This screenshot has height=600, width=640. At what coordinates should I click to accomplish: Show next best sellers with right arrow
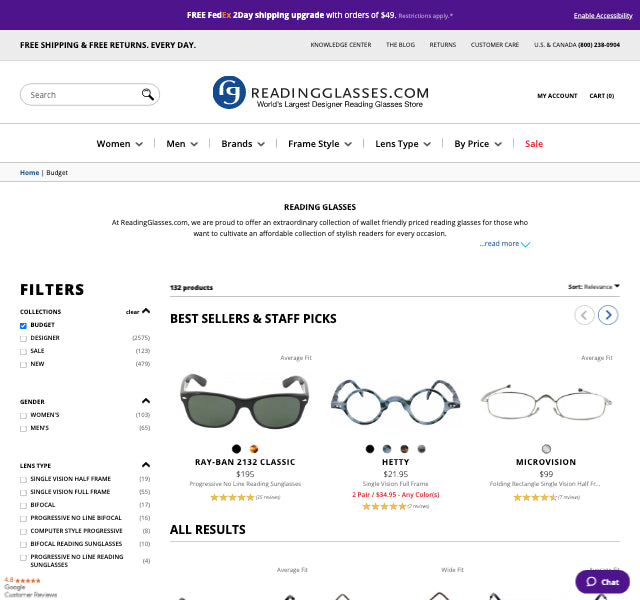[x=608, y=315]
